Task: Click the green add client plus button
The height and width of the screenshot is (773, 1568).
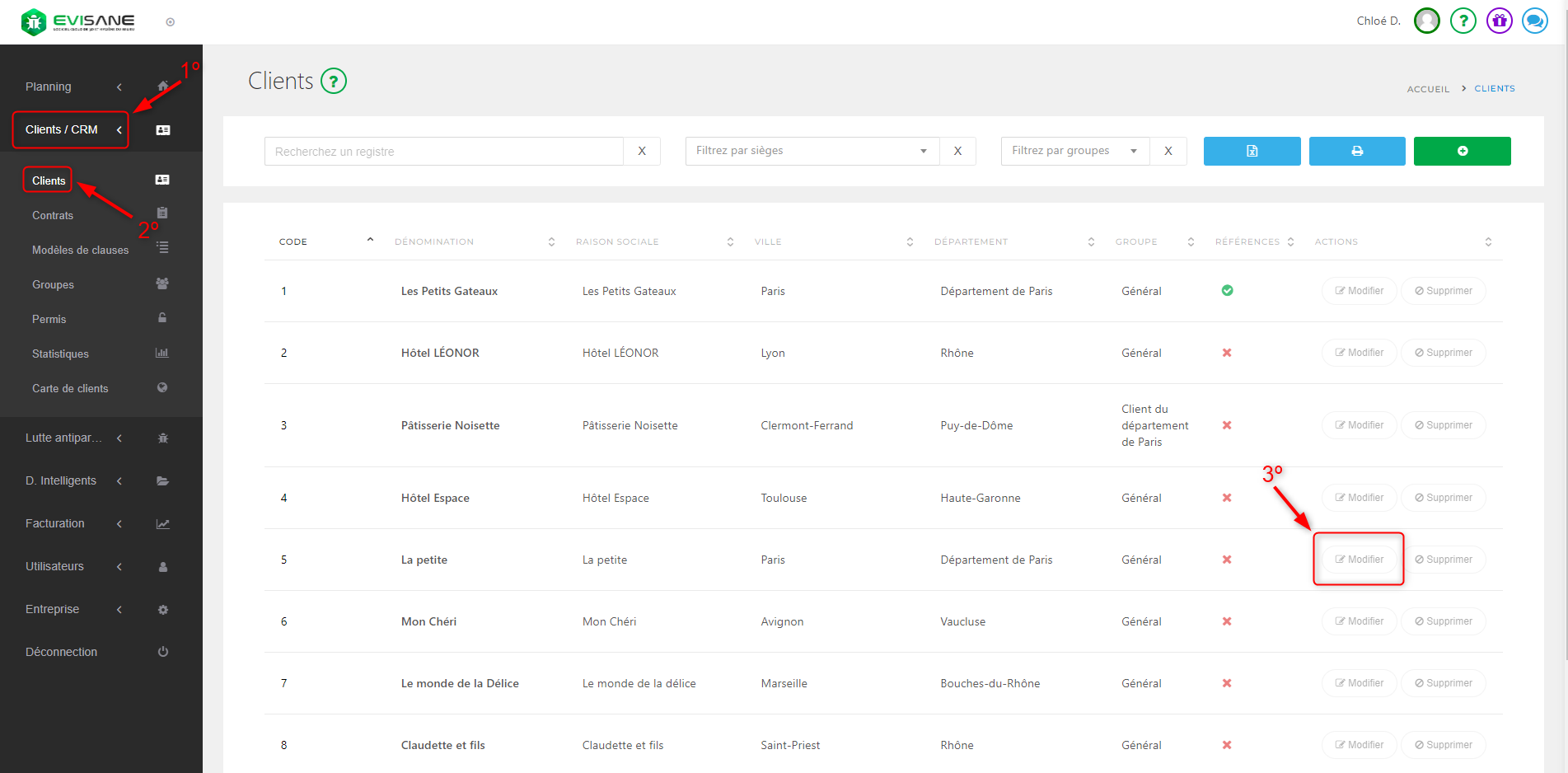Action: coord(1462,151)
